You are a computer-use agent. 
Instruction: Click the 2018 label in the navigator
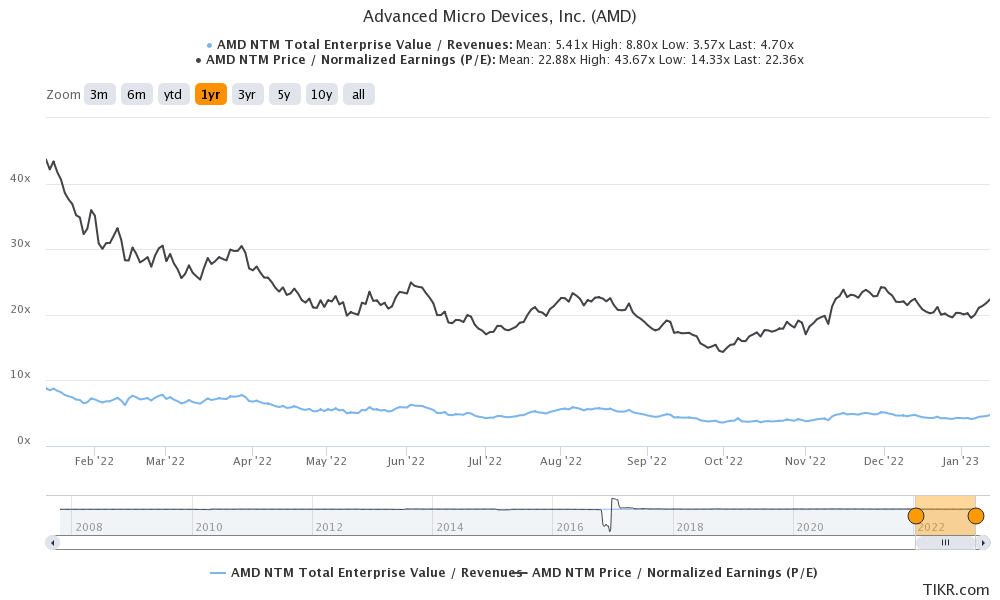point(690,527)
